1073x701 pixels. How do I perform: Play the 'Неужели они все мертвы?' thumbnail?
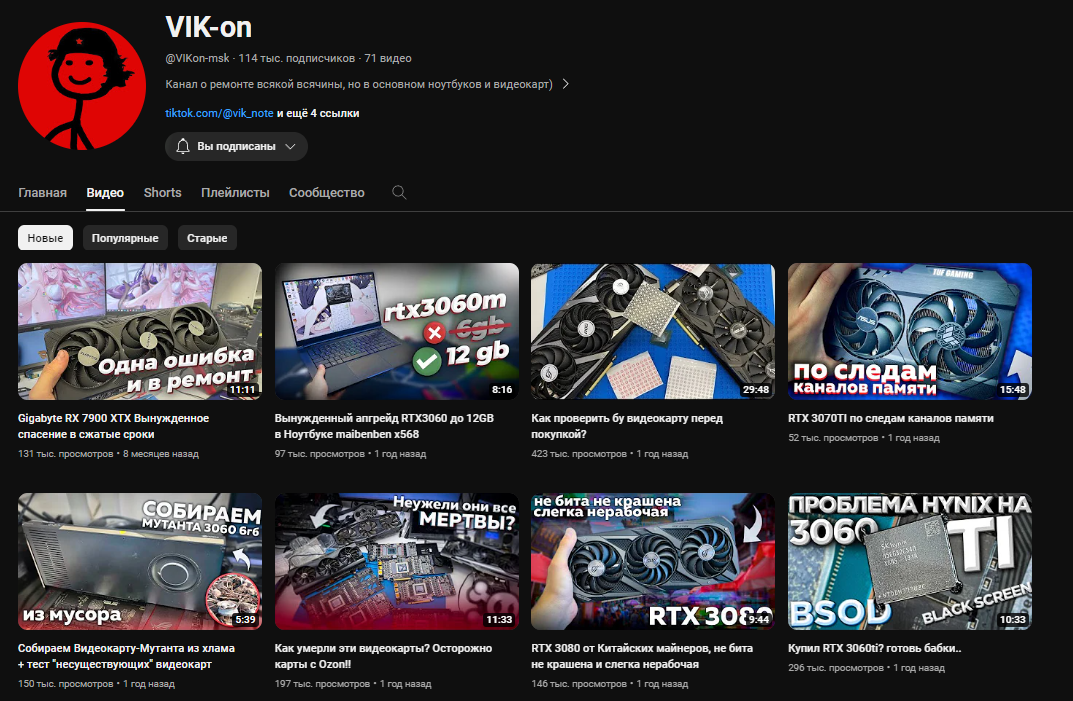pos(396,561)
